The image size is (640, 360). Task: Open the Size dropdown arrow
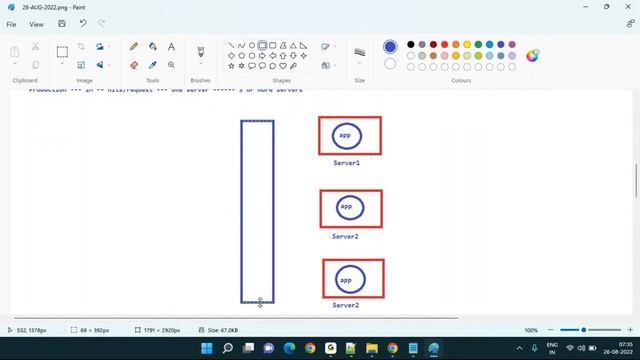click(x=360, y=64)
